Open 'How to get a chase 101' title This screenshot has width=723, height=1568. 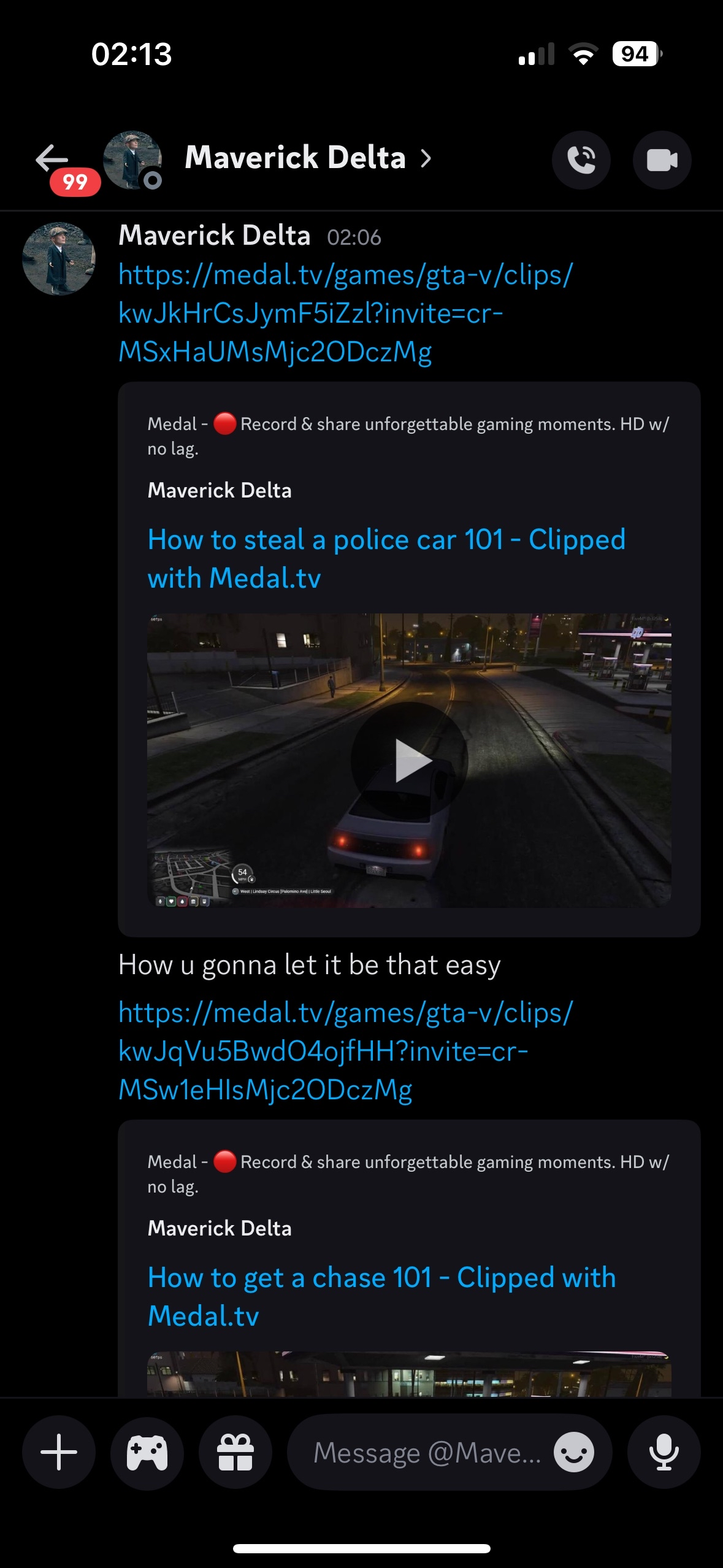[381, 1296]
